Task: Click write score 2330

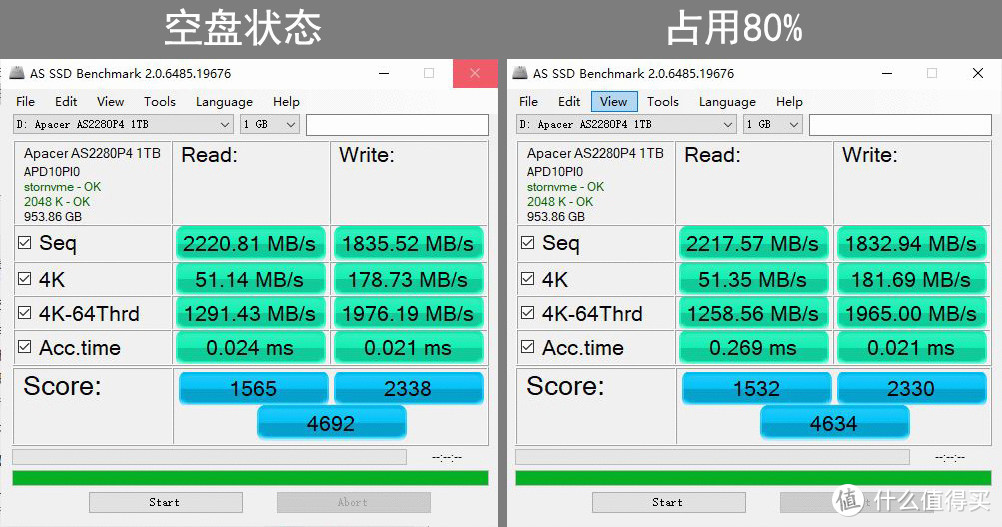Action: coord(911,388)
